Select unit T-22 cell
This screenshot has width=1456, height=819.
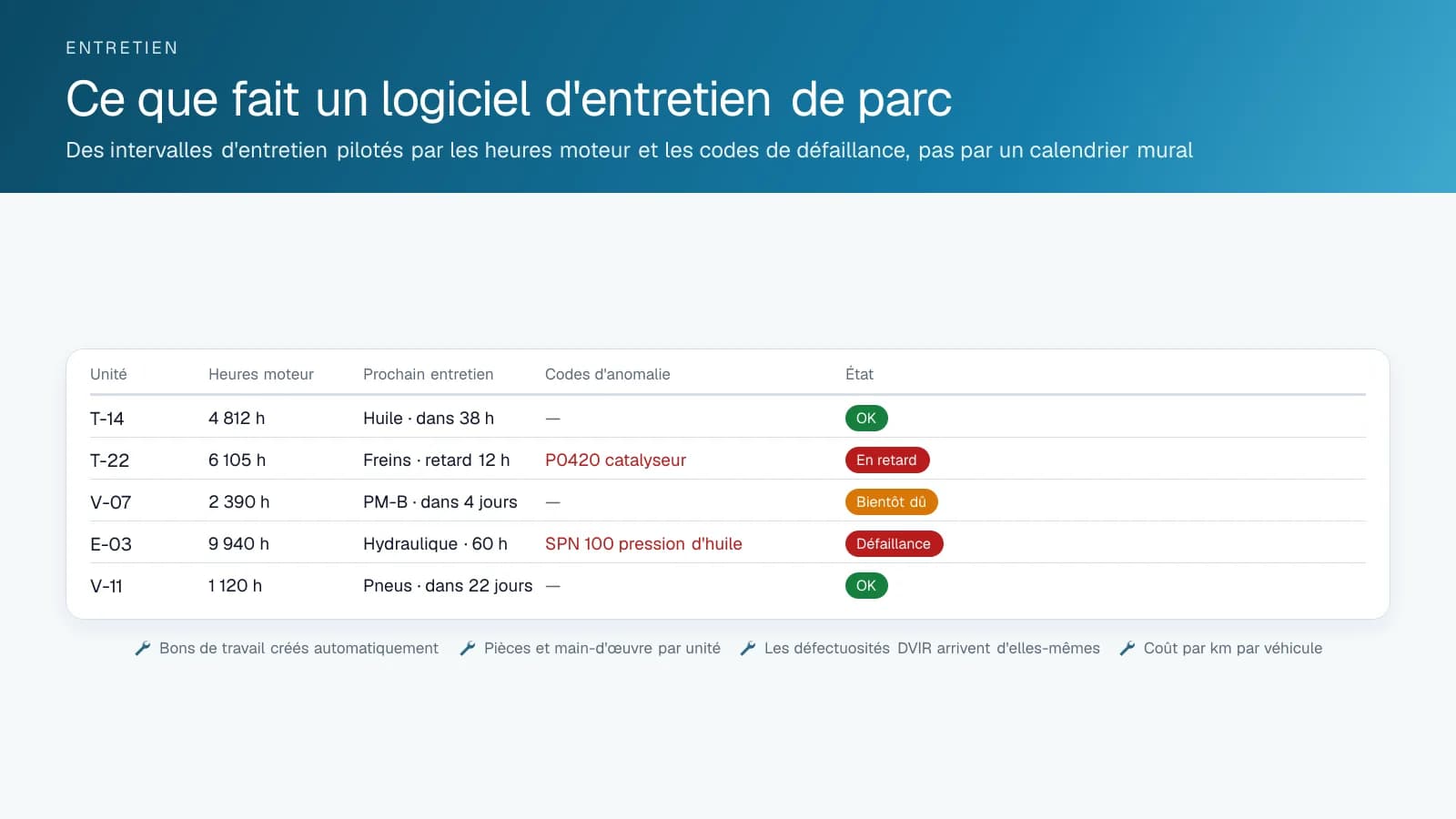[x=110, y=460]
